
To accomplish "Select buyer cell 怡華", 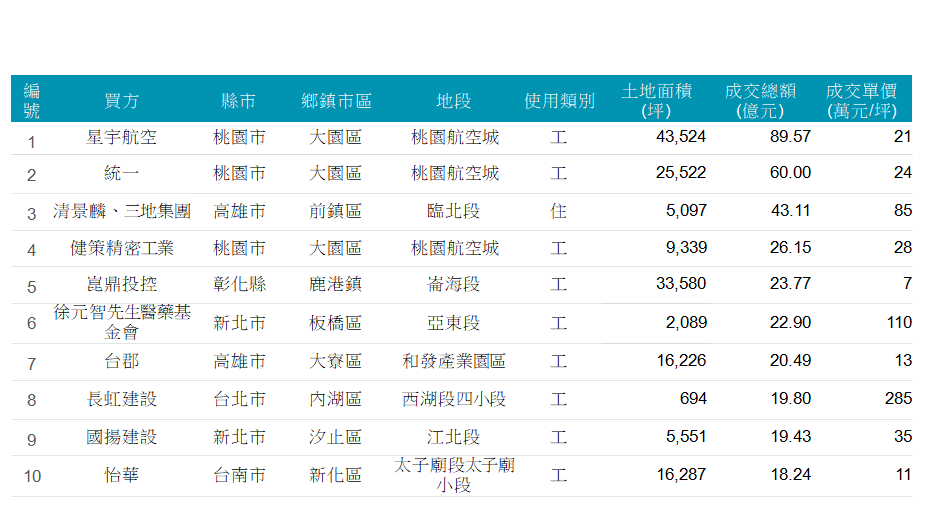I will point(122,475).
